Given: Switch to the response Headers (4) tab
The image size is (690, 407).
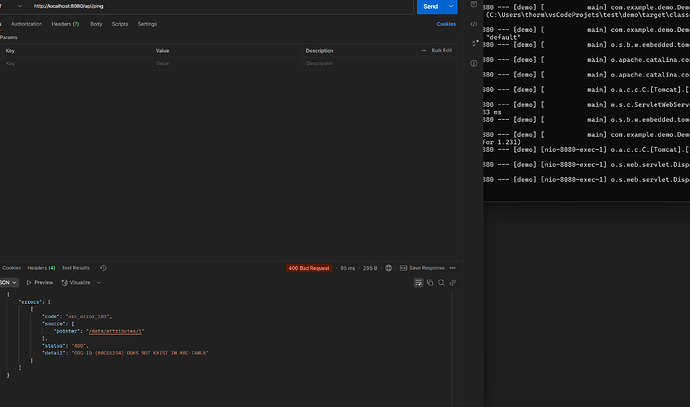Looking at the screenshot, I should (41, 268).
